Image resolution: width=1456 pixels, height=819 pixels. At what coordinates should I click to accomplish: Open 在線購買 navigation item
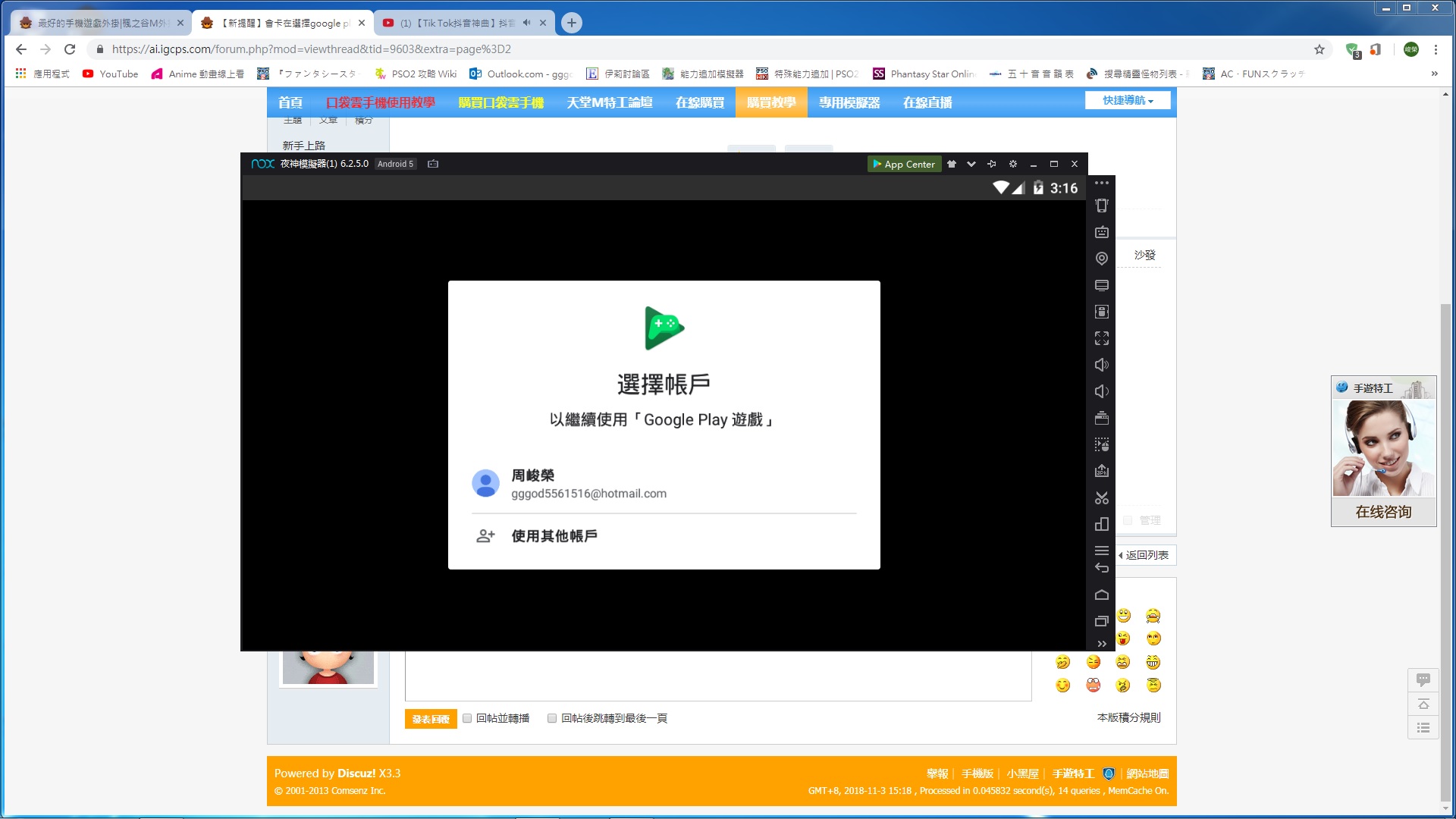[x=700, y=102]
